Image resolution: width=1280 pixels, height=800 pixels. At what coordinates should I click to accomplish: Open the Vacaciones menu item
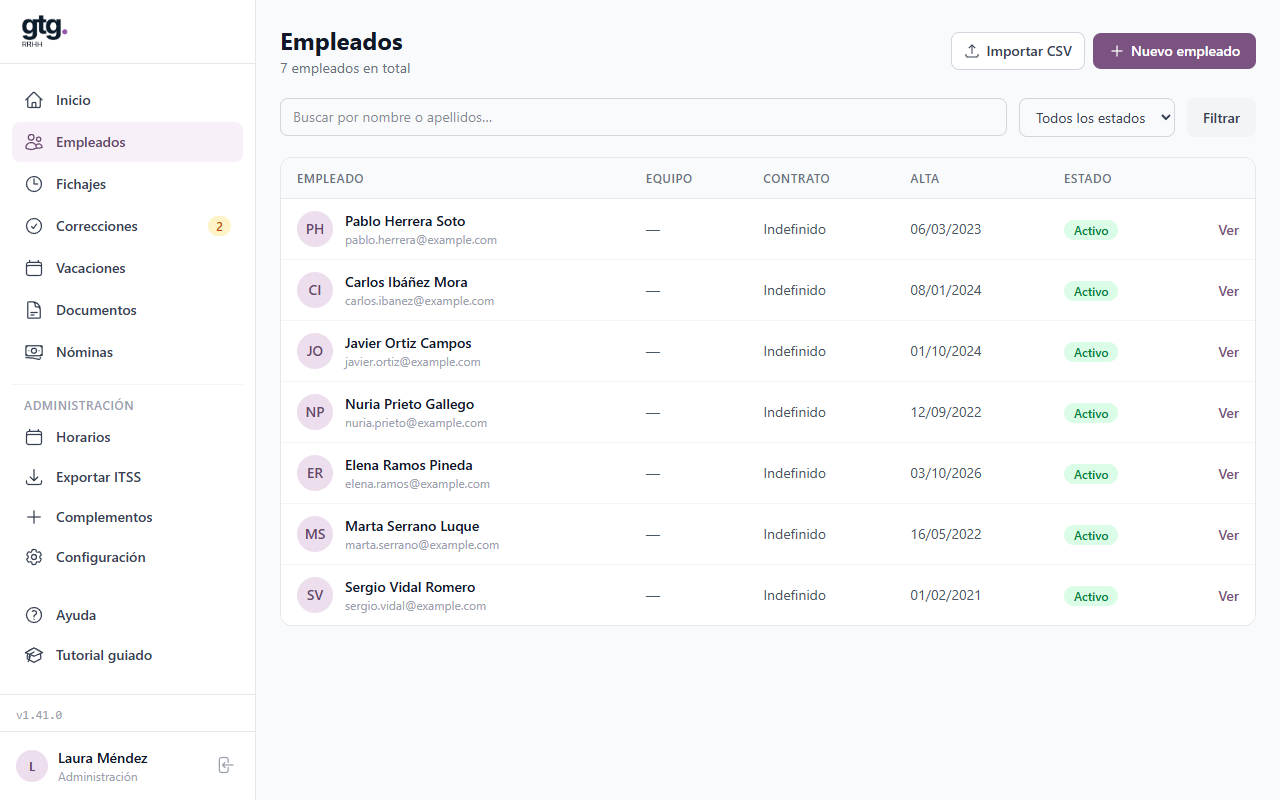coord(127,268)
